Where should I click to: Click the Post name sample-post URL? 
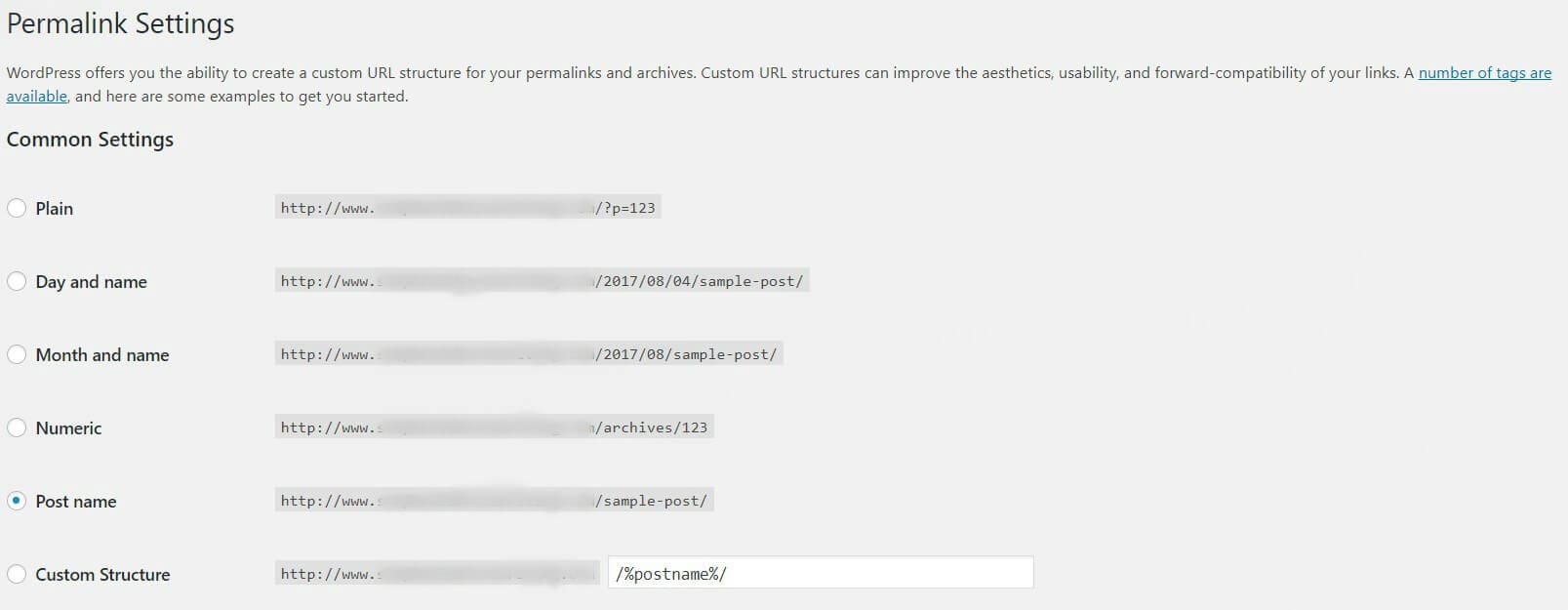(x=495, y=500)
